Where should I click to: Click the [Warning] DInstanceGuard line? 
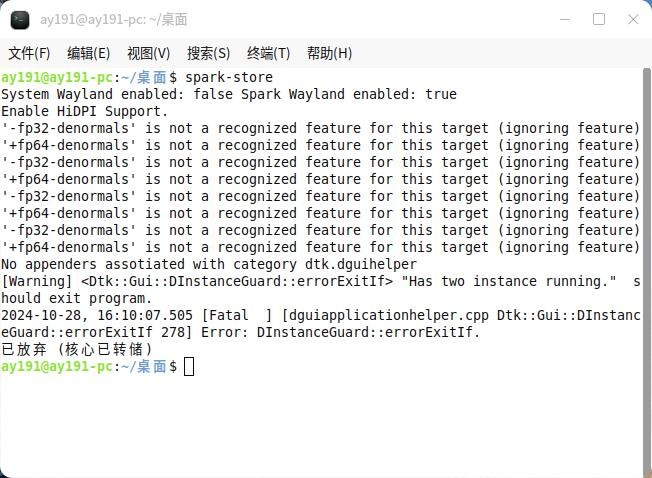click(x=321, y=290)
